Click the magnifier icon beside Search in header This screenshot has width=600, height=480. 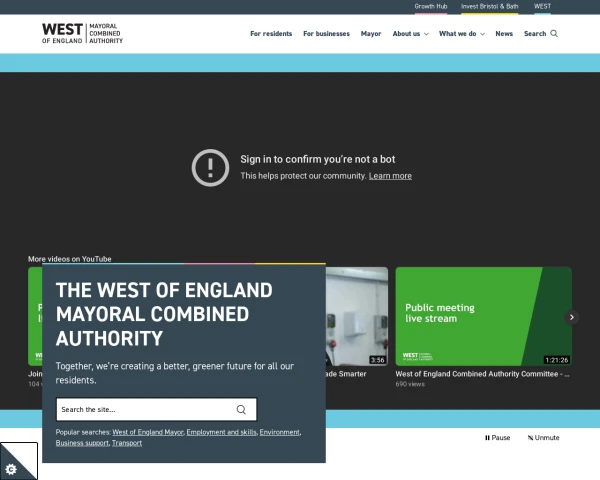click(x=554, y=34)
